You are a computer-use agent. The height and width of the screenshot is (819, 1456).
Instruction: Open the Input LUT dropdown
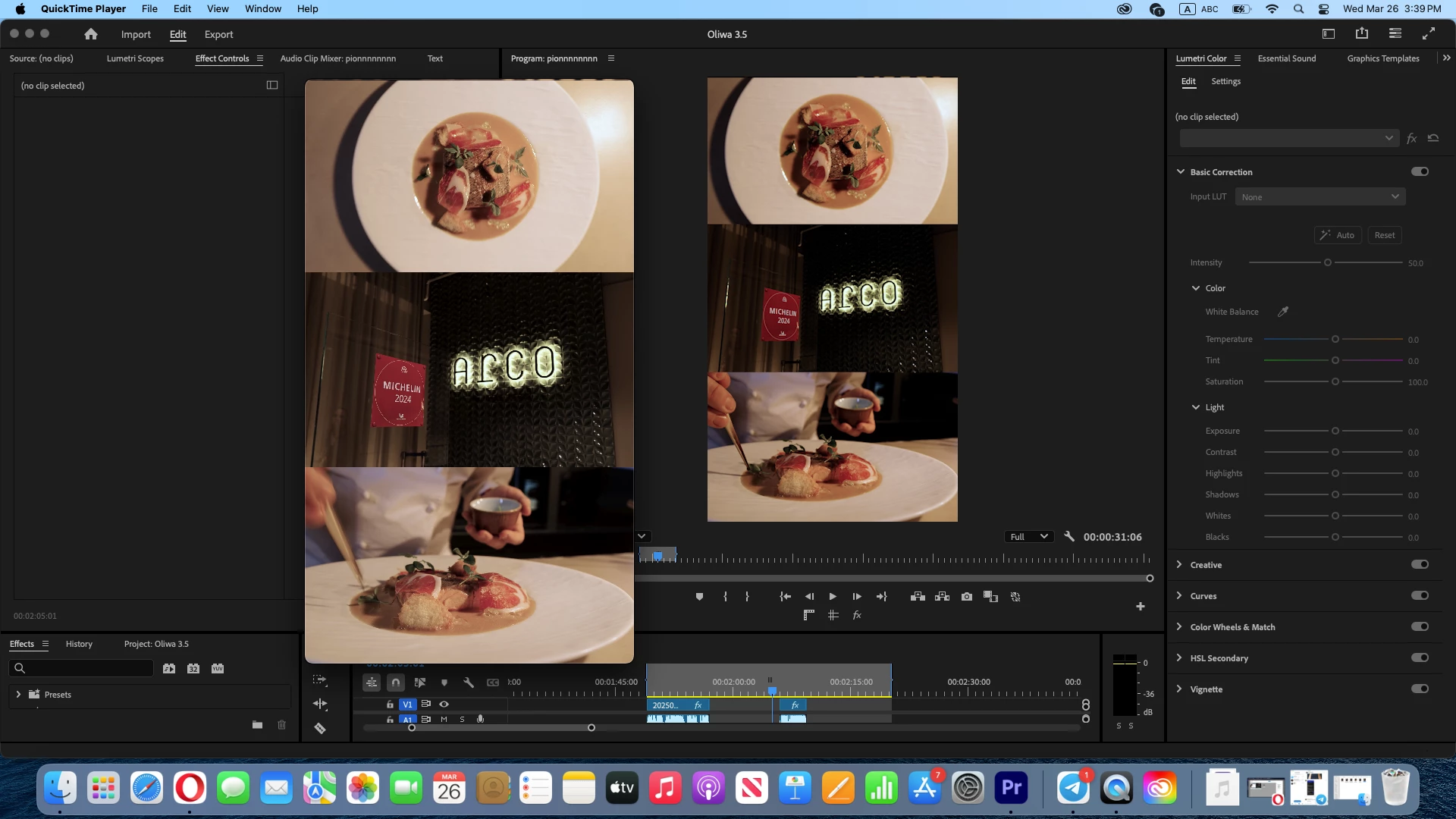click(1319, 197)
